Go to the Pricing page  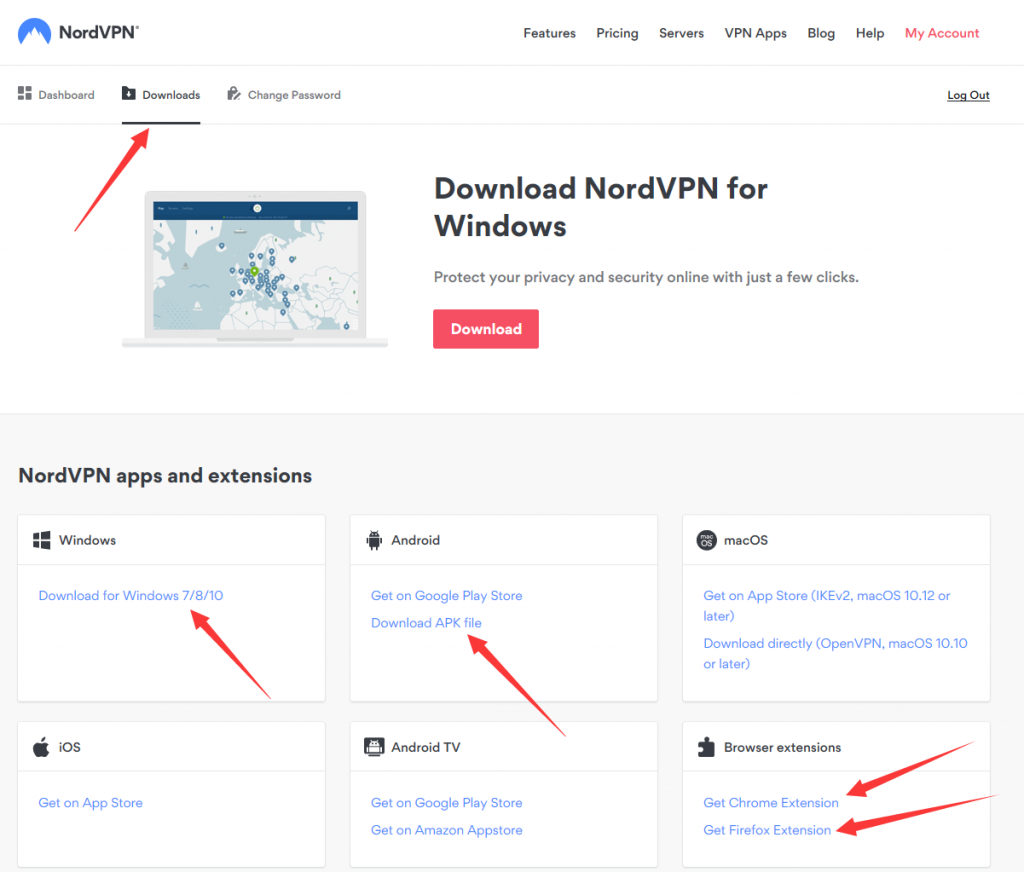(617, 33)
